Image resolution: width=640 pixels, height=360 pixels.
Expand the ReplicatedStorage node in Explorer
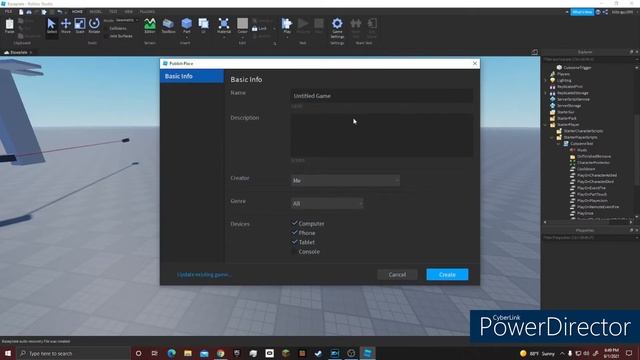(546, 93)
